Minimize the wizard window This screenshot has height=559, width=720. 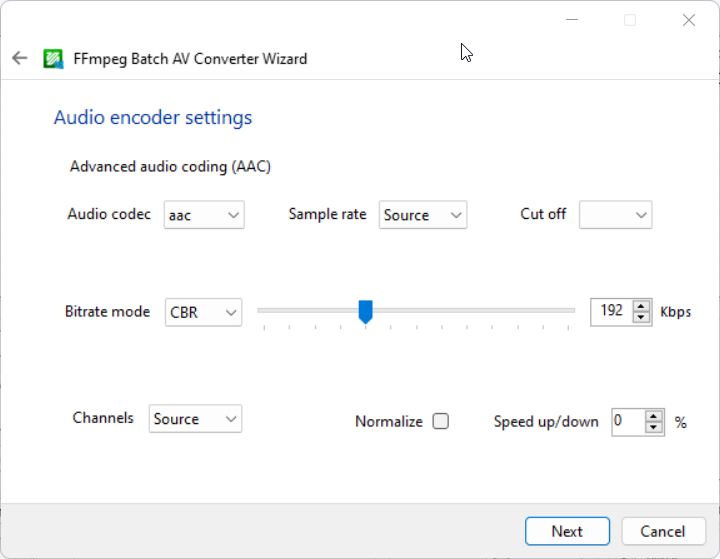572,20
